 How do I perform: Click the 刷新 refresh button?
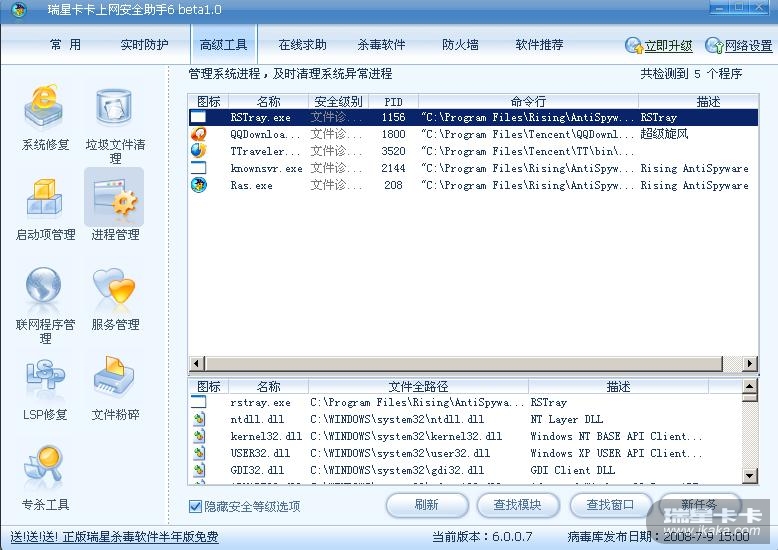[427, 505]
